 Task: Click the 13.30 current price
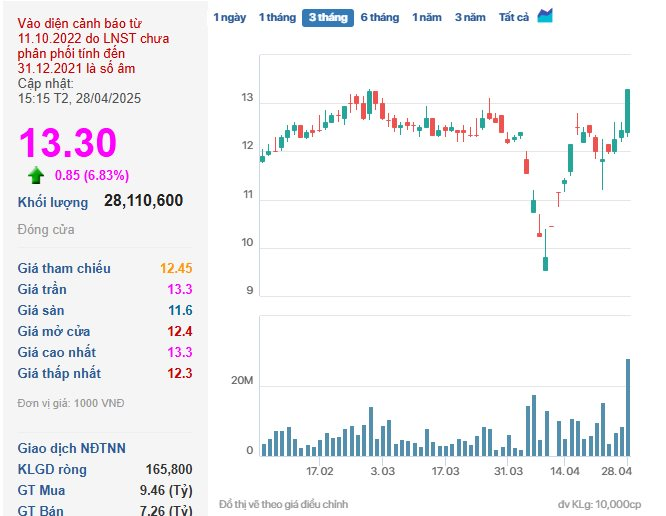pos(68,142)
